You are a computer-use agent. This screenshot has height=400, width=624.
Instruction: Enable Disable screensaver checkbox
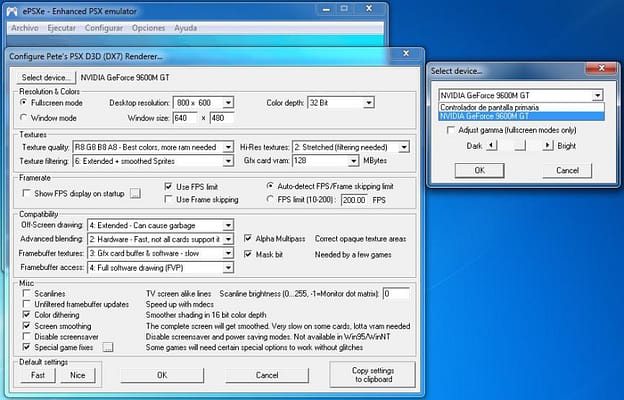click(27, 337)
